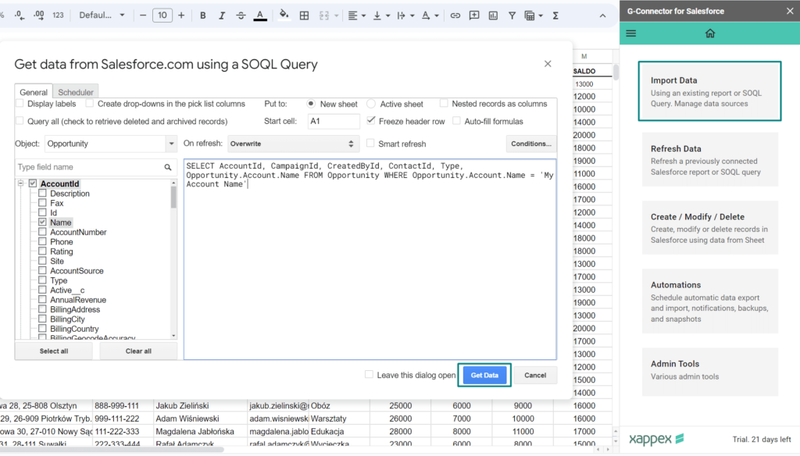Open the Conditions... button
800x456 pixels.
coord(531,144)
